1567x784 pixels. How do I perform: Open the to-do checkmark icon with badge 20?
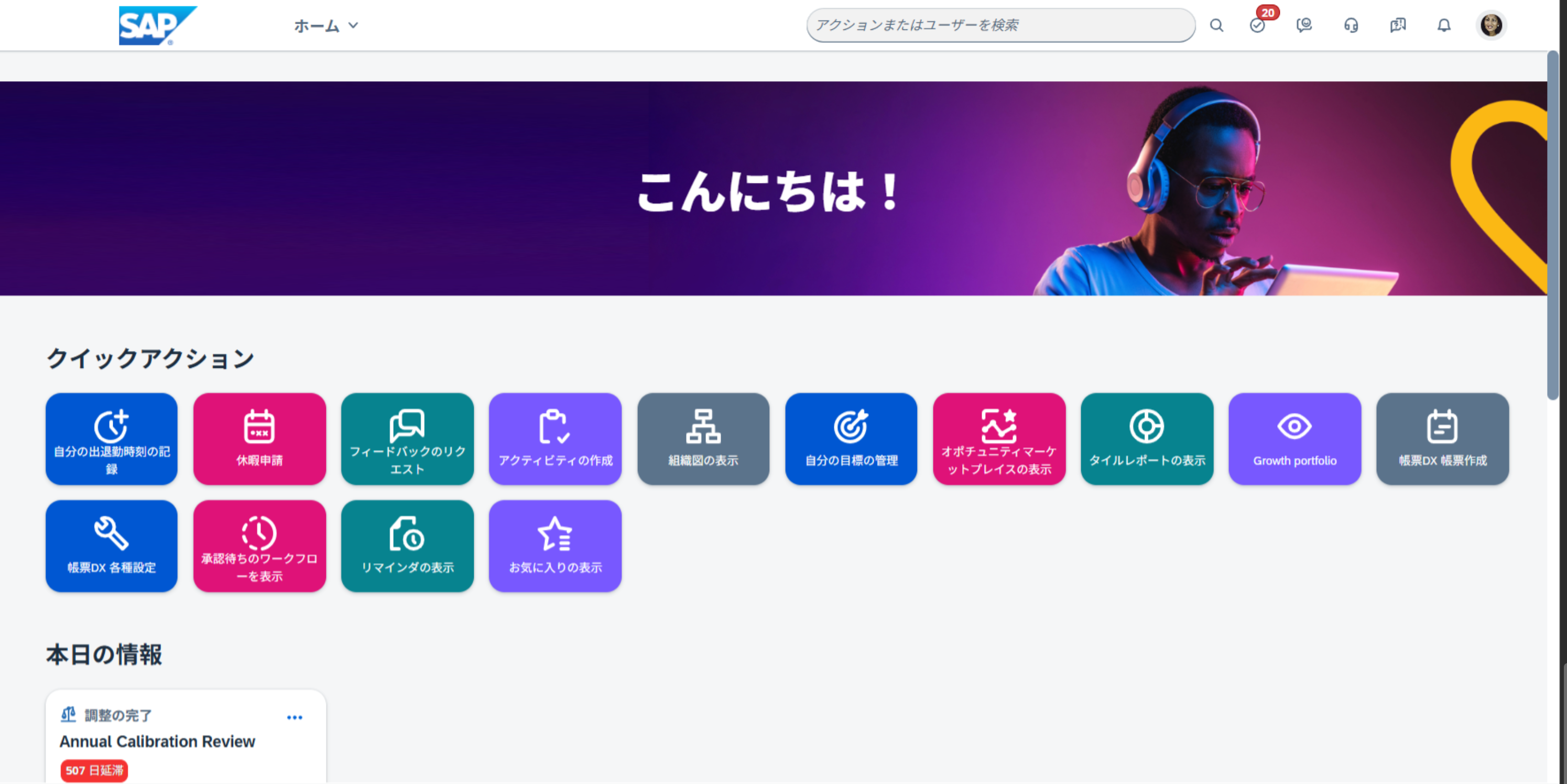pos(1257,26)
